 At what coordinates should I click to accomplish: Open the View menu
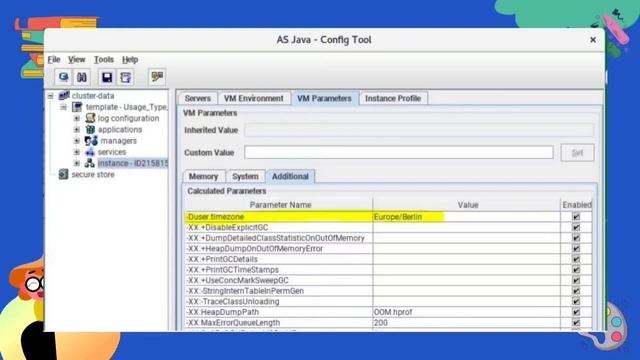(76, 60)
